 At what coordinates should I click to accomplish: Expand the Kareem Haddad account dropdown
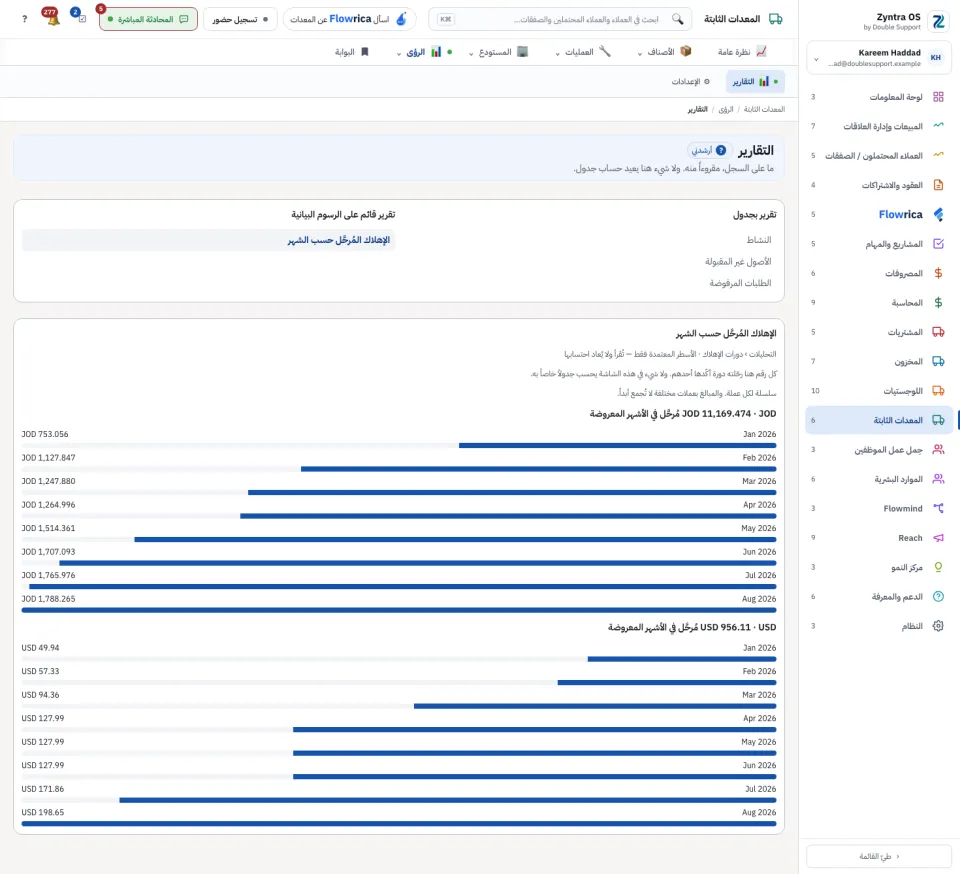[x=816, y=59]
